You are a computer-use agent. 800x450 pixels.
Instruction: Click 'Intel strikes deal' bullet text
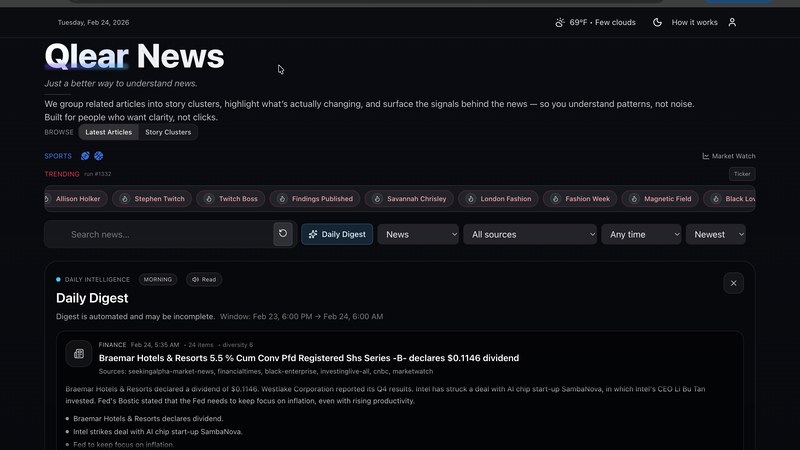pos(158,432)
